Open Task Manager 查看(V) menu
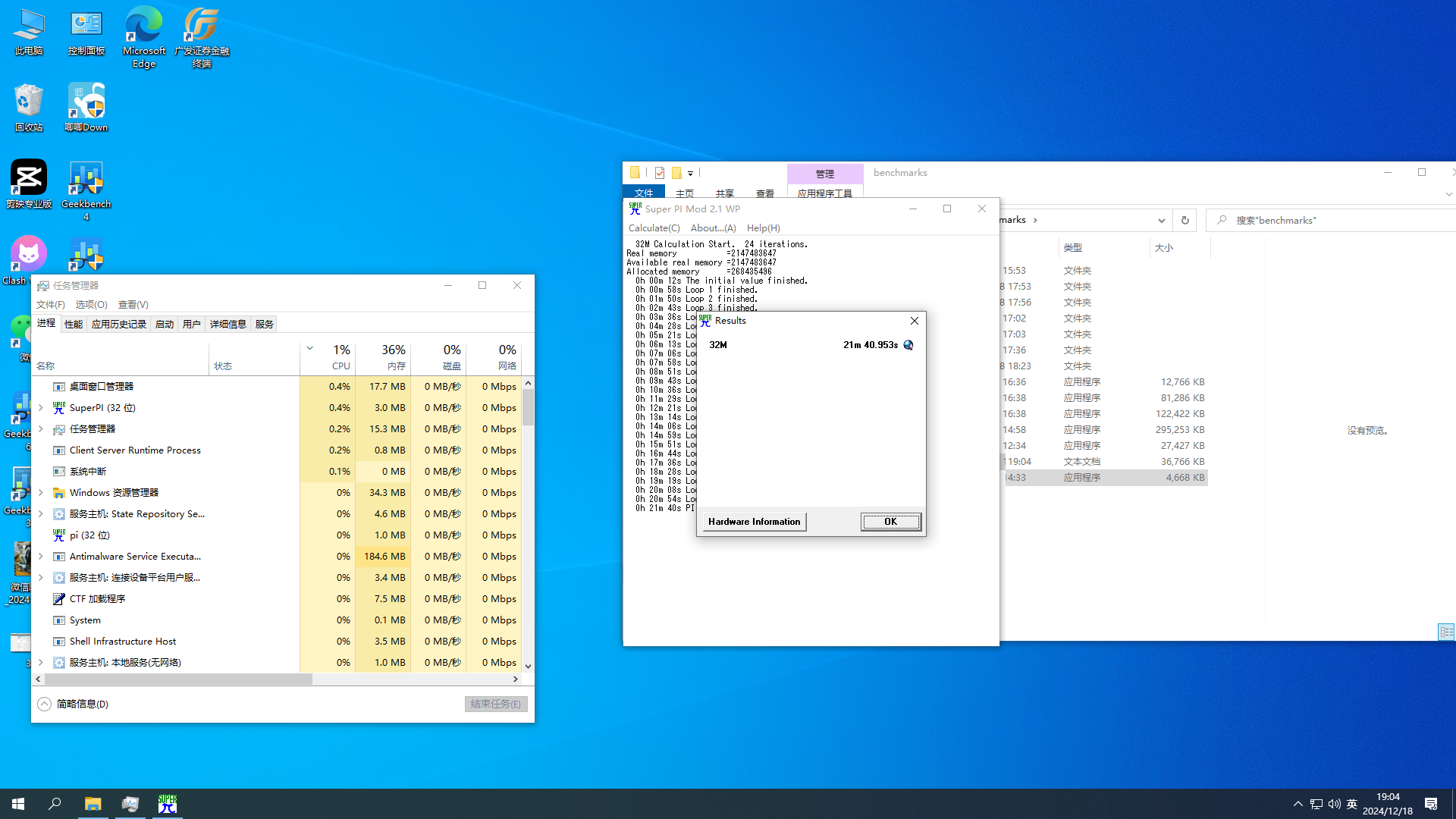Screen dimensions: 1456x819 tap(133, 304)
